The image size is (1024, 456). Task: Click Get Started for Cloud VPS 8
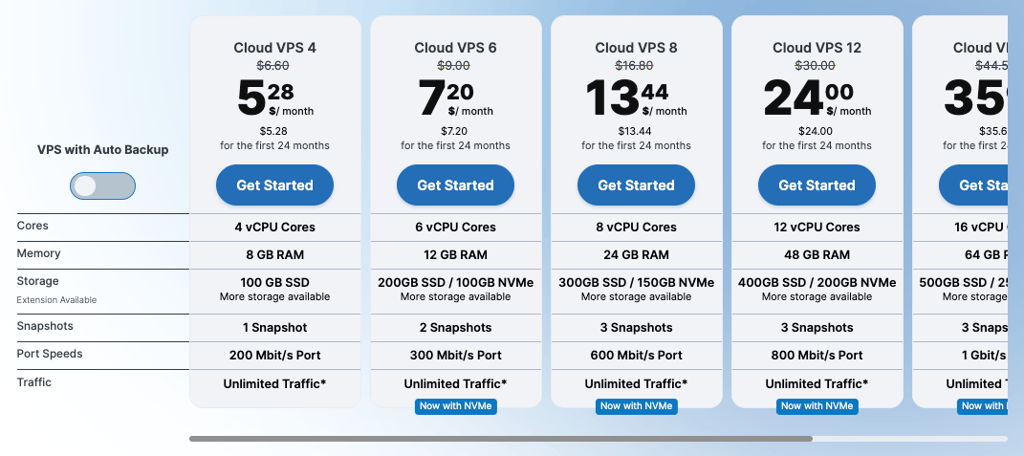pos(636,186)
